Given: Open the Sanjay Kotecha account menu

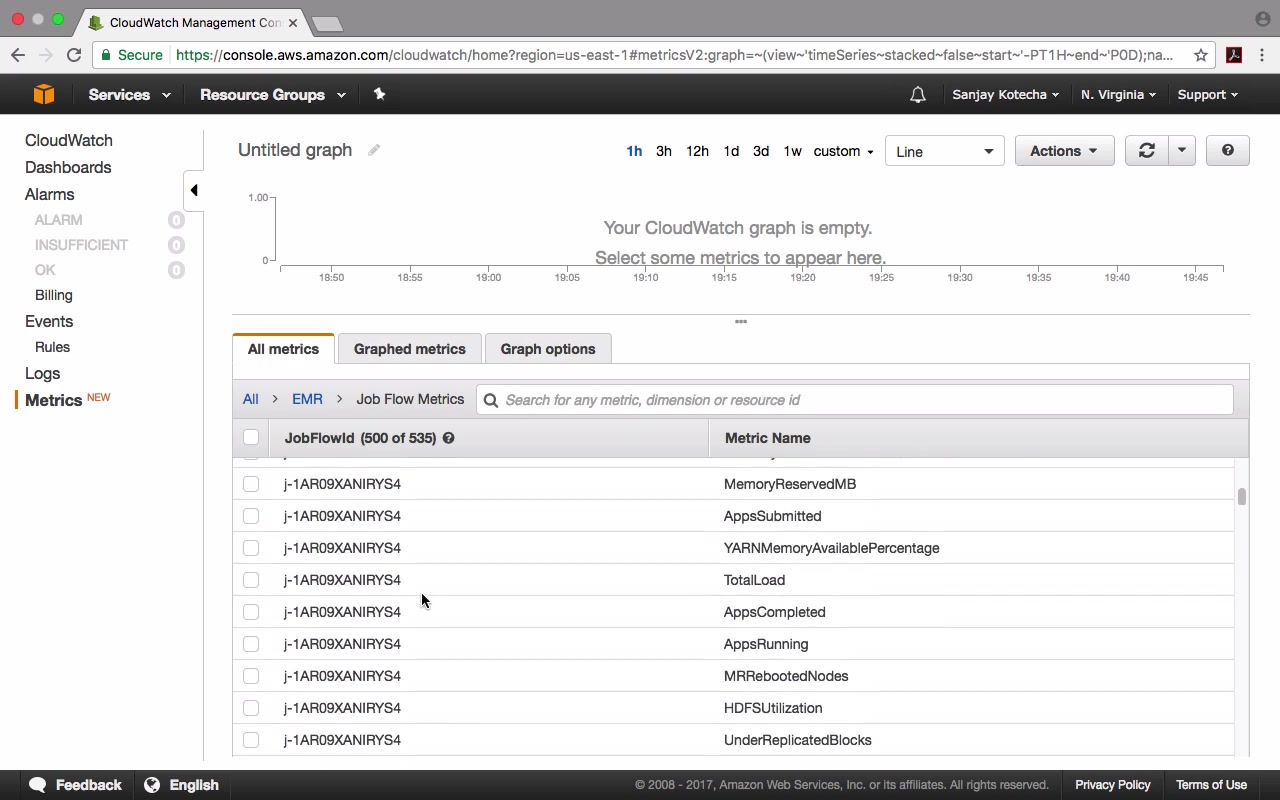Looking at the screenshot, I should [x=1006, y=95].
